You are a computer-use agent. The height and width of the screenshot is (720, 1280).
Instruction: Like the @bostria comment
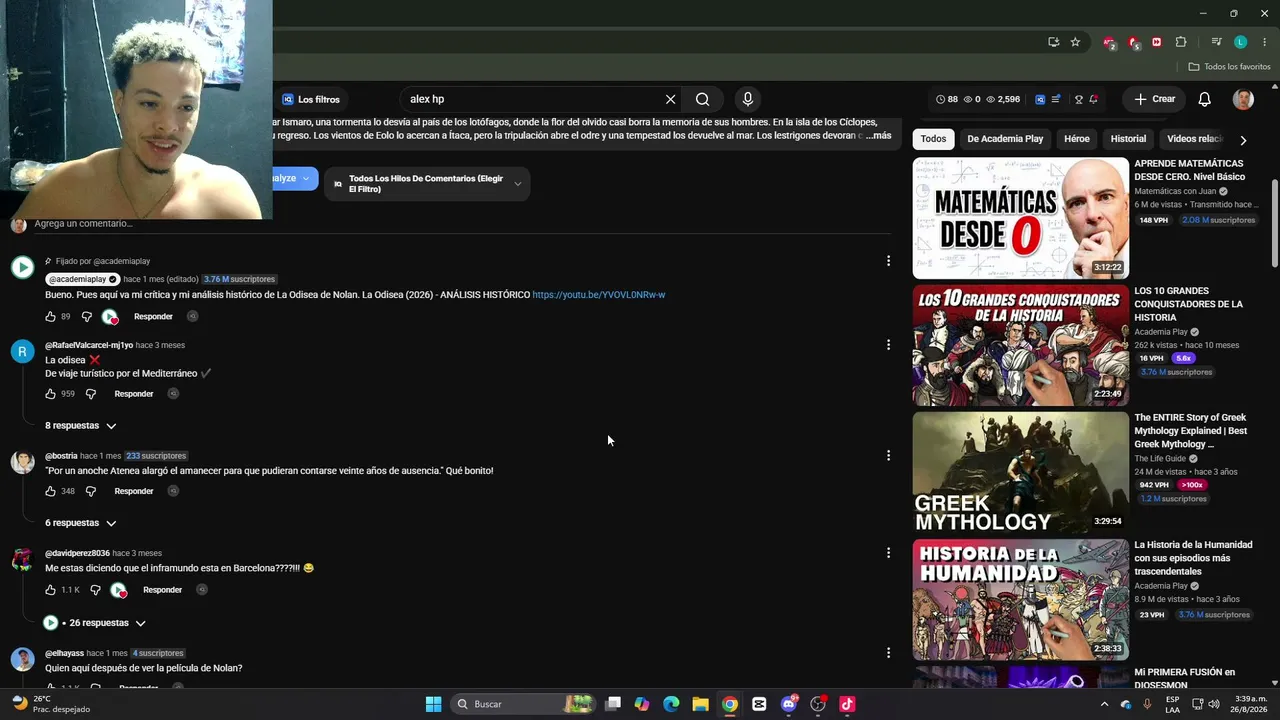(51, 492)
